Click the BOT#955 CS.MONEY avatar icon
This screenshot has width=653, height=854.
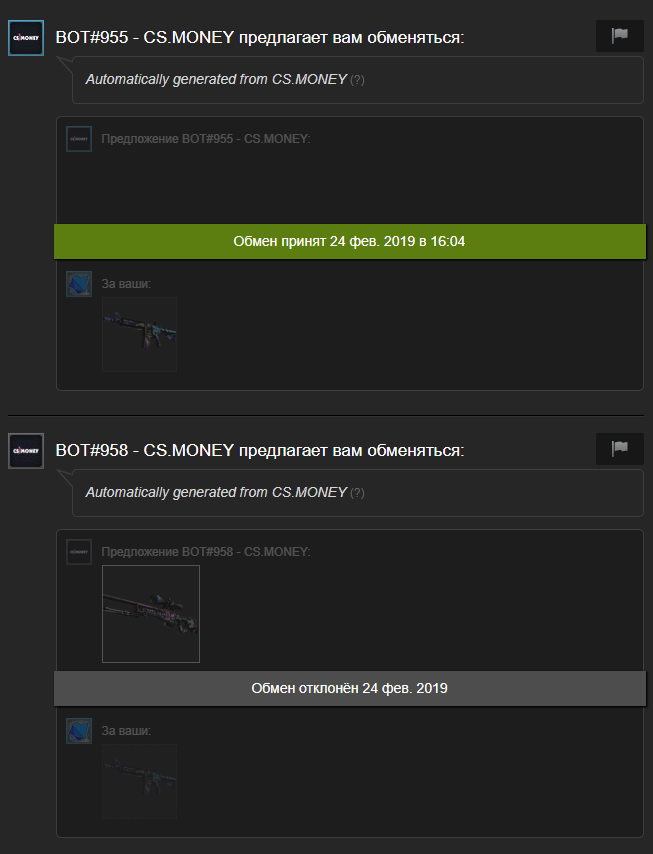tap(26, 38)
